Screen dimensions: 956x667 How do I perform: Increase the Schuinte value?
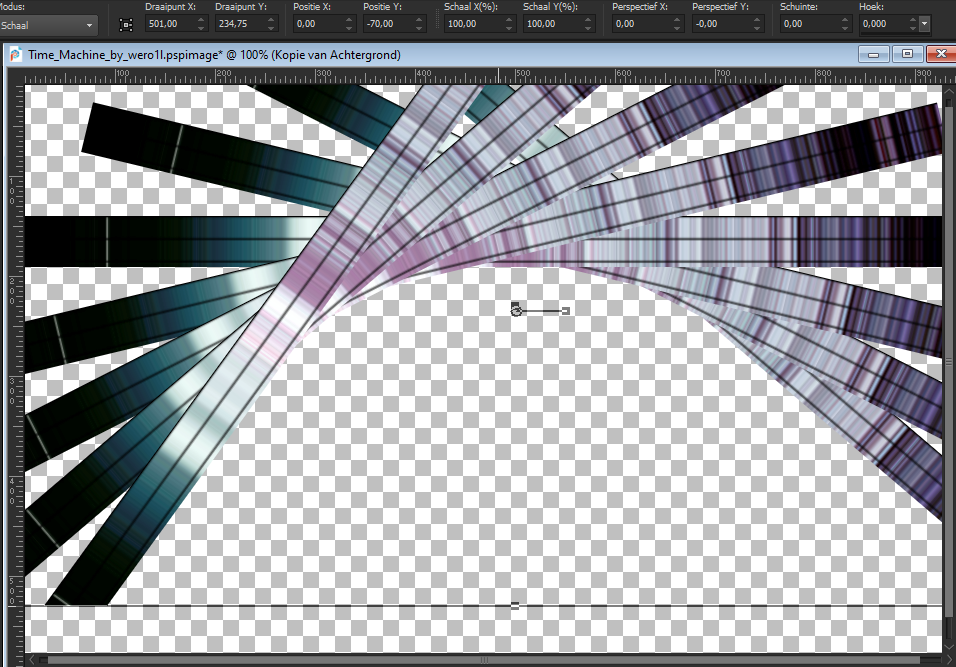pos(845,20)
